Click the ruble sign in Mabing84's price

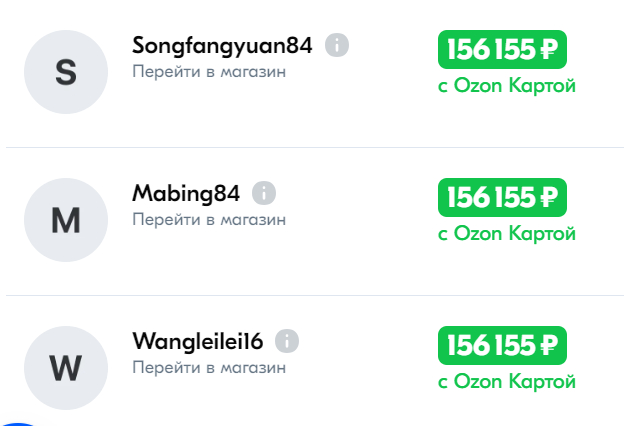tap(549, 197)
